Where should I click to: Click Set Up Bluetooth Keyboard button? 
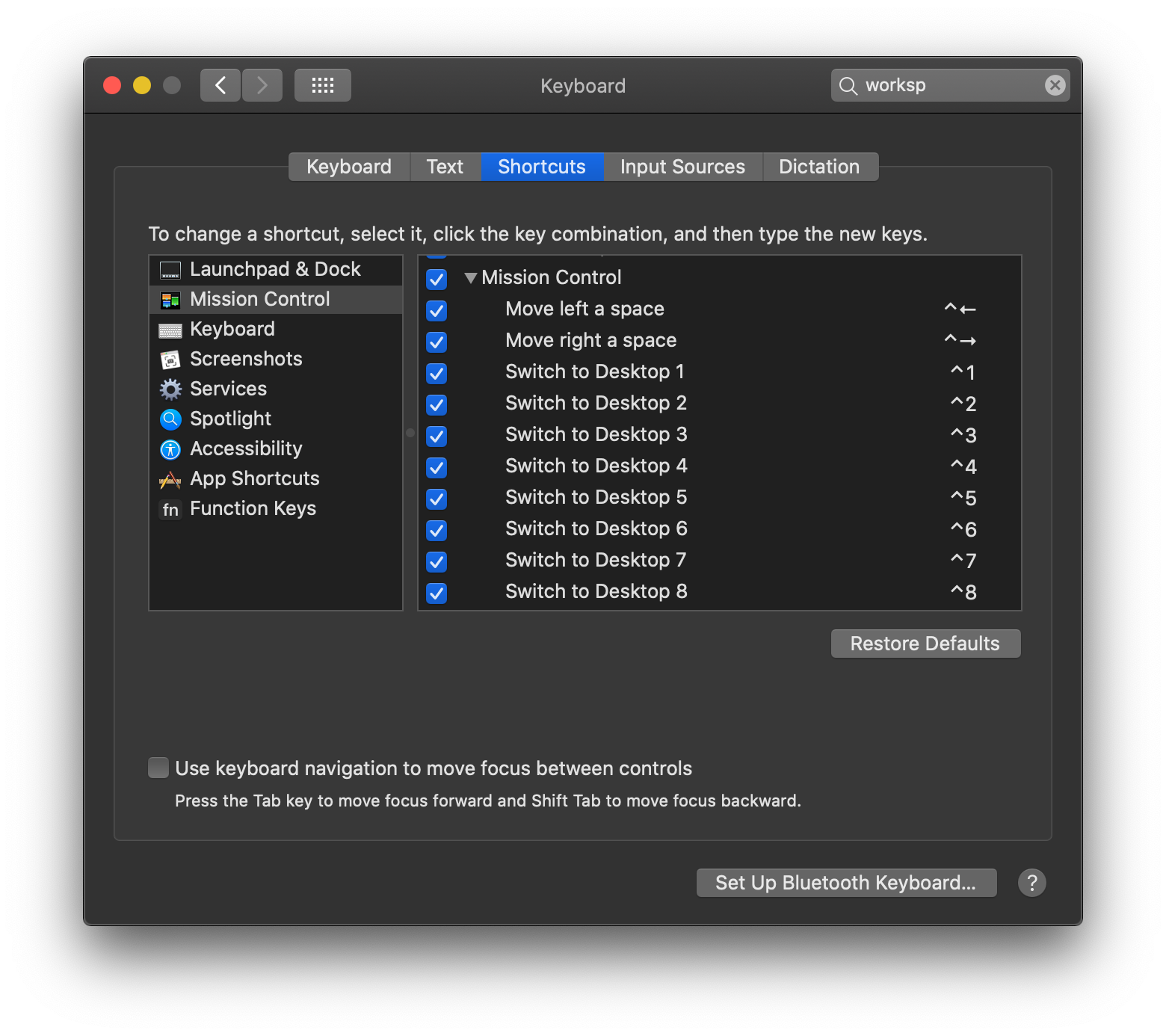tap(846, 883)
